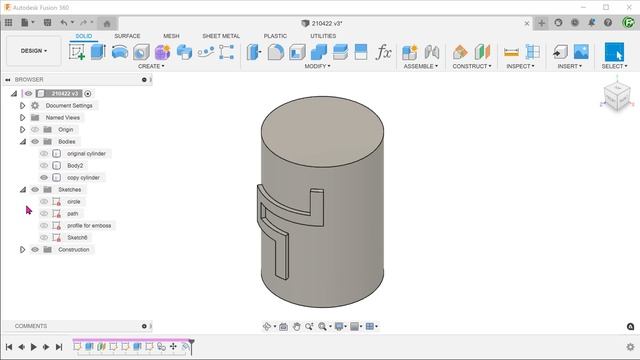The height and width of the screenshot is (360, 640).
Task: Switch to the SOLID tab
Action: click(84, 36)
